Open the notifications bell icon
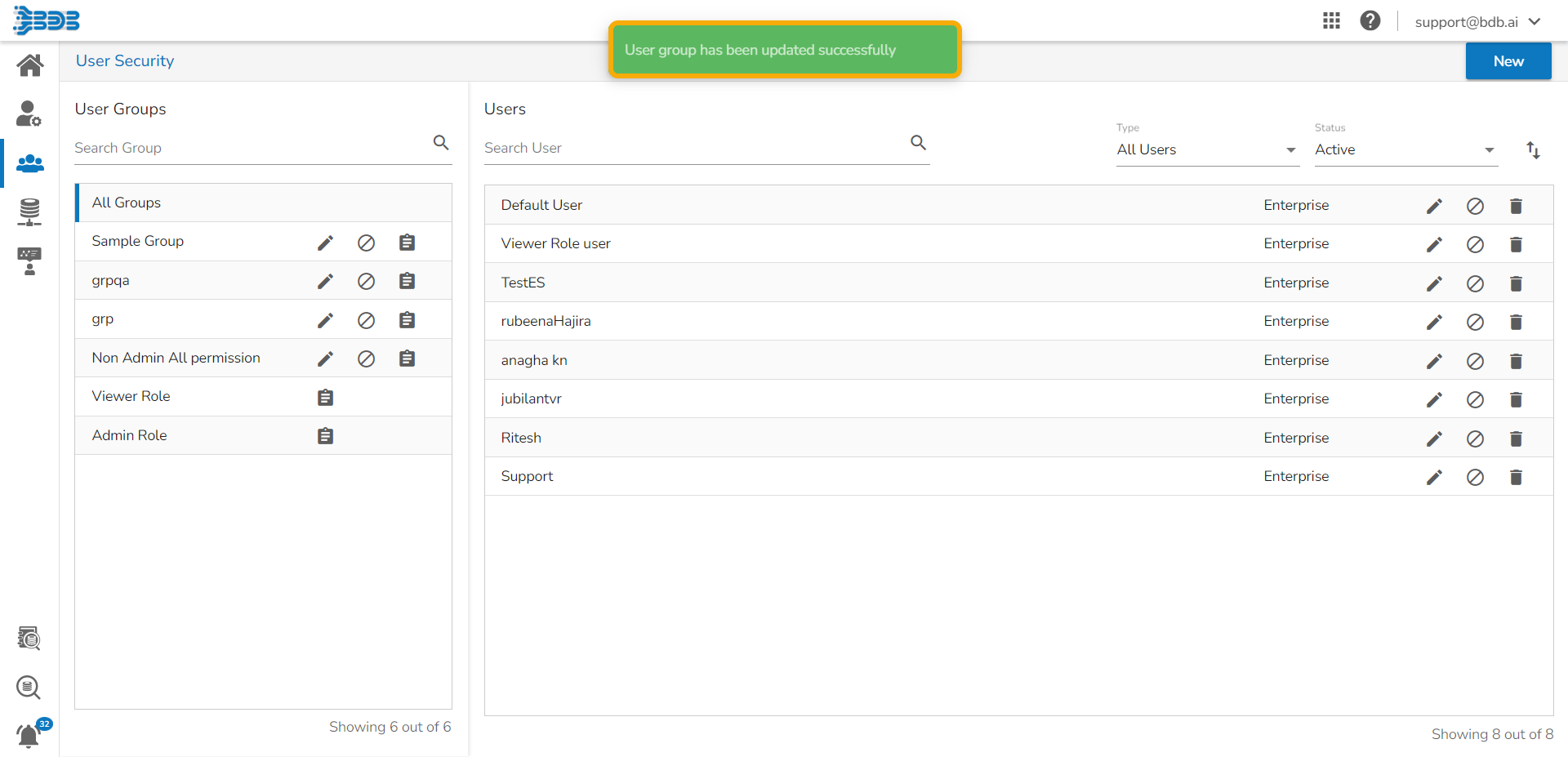This screenshot has height=757, width=1568. (x=29, y=736)
